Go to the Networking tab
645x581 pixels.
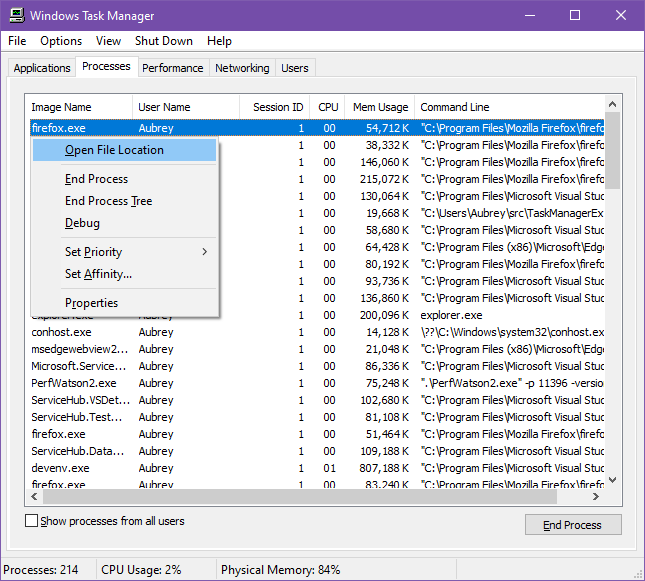242,68
